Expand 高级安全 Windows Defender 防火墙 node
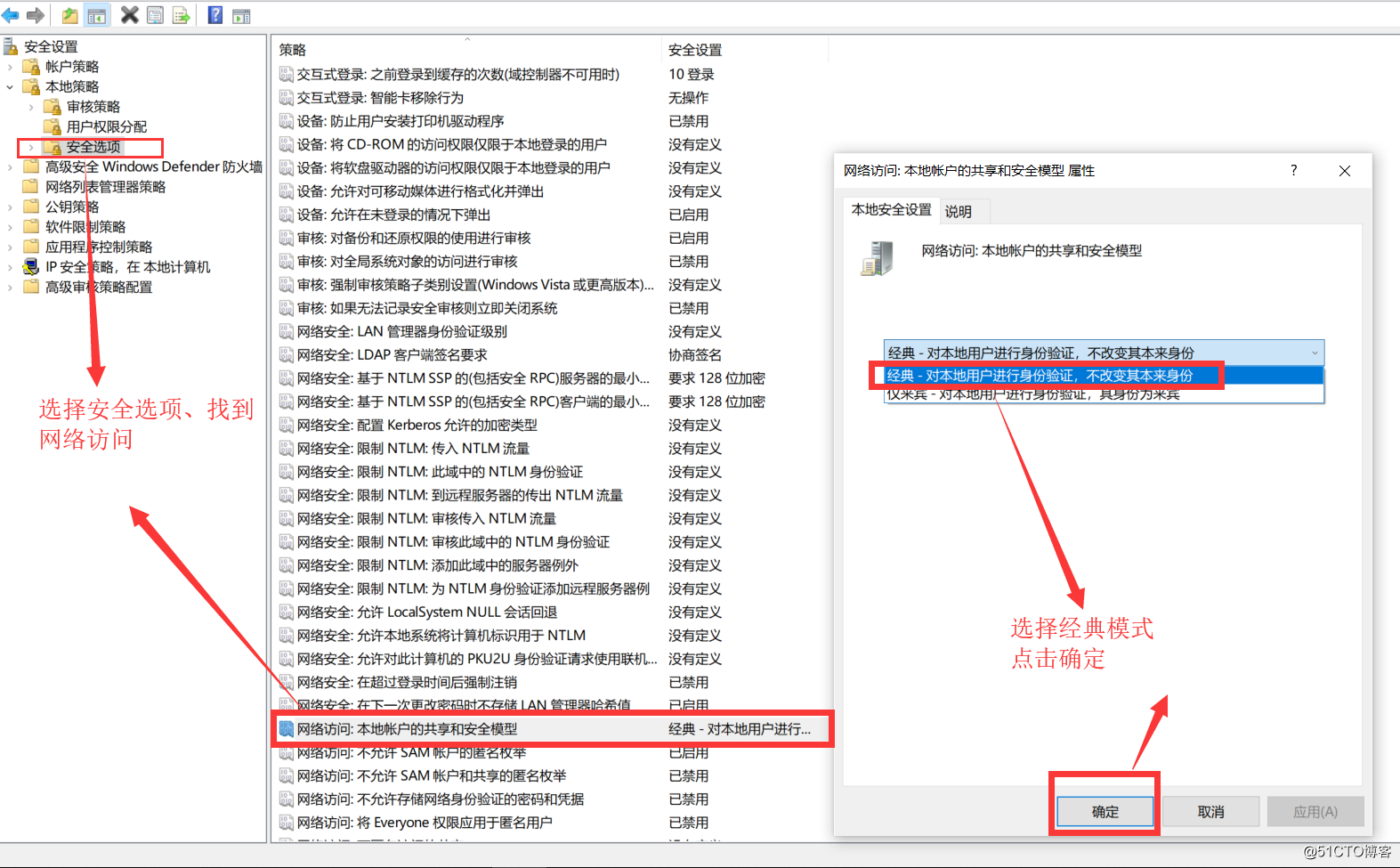Image resolution: width=1400 pixels, height=868 pixels. [x=10, y=166]
